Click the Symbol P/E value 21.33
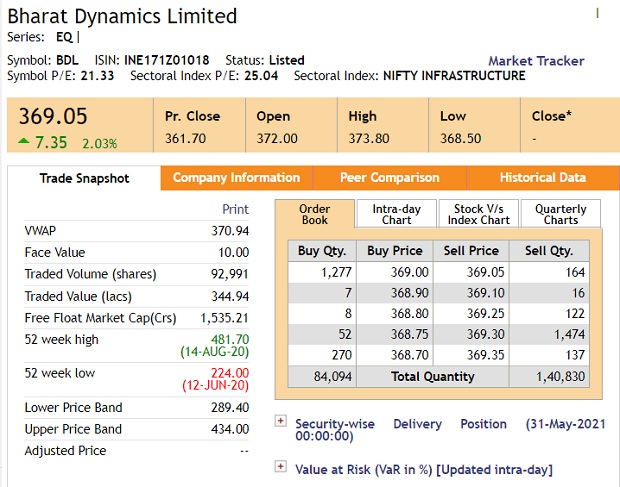Screen dimensions: 620x487 [x=97, y=76]
